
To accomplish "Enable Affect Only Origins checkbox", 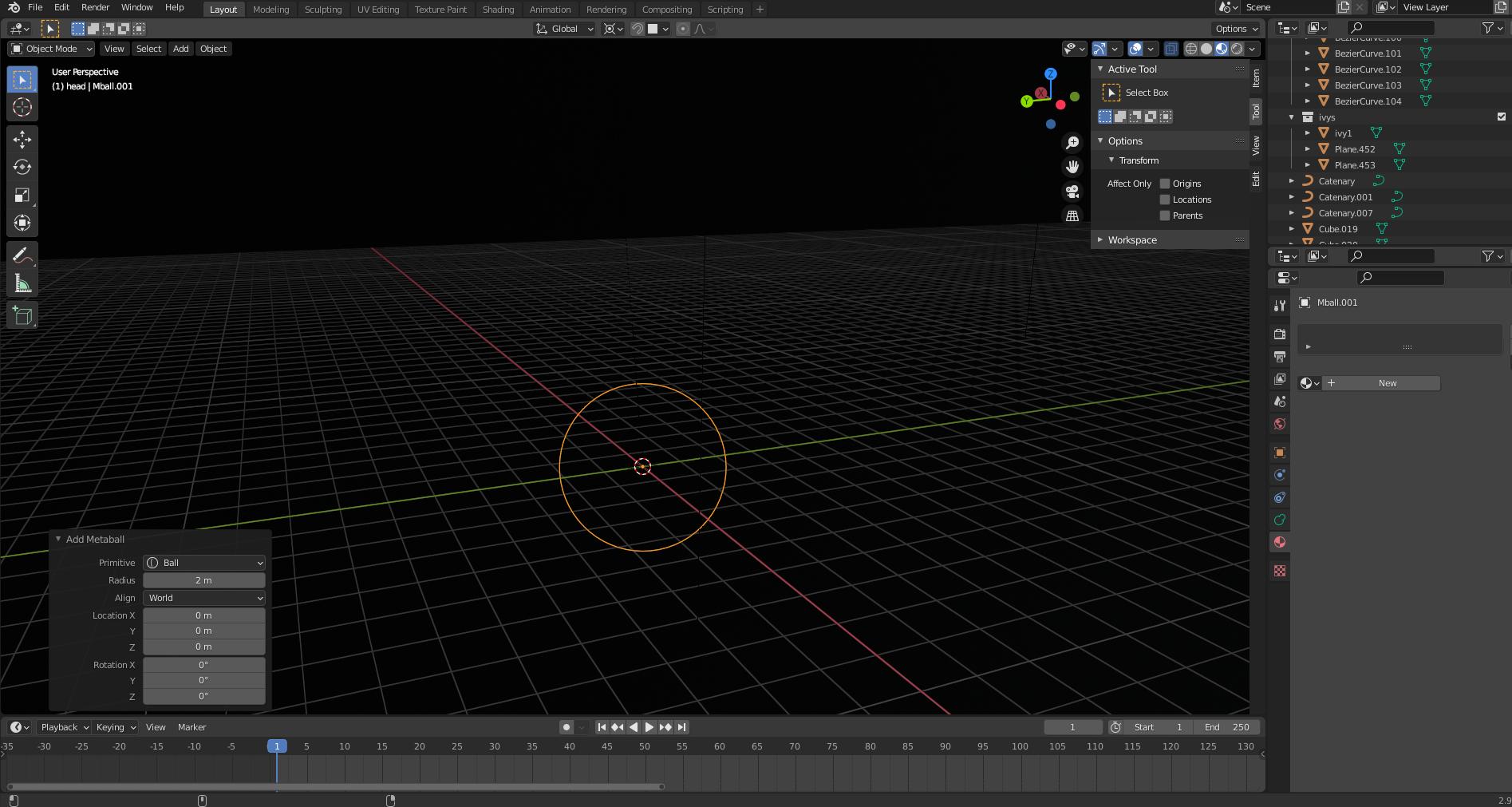I will [x=1165, y=184].
